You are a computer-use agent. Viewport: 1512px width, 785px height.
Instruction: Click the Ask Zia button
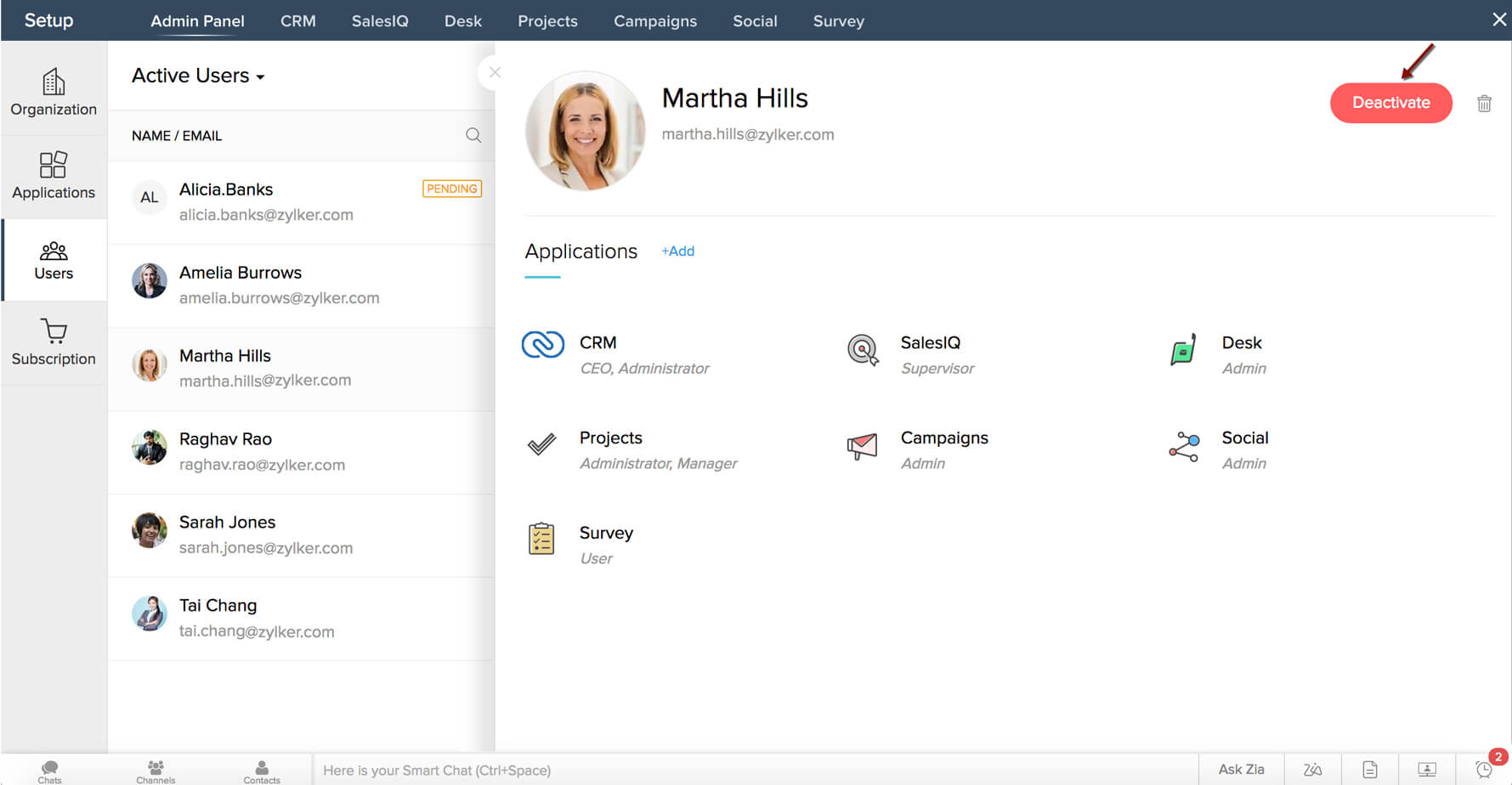pyautogui.click(x=1241, y=770)
